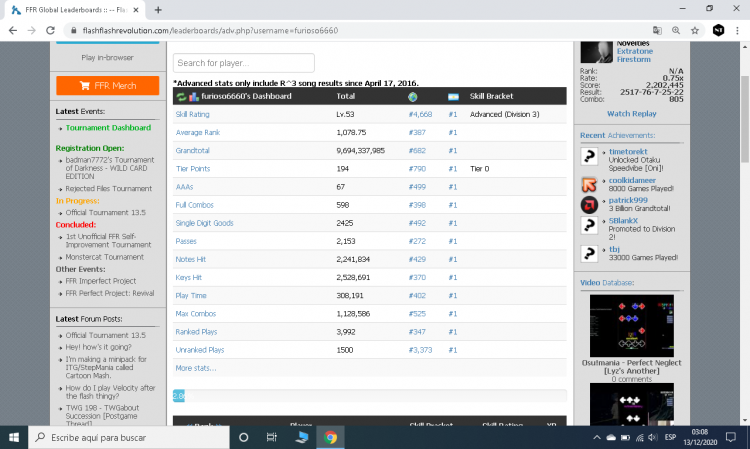Reload the page with refresh icon
The width and height of the screenshot is (750, 449).
coord(50,30)
